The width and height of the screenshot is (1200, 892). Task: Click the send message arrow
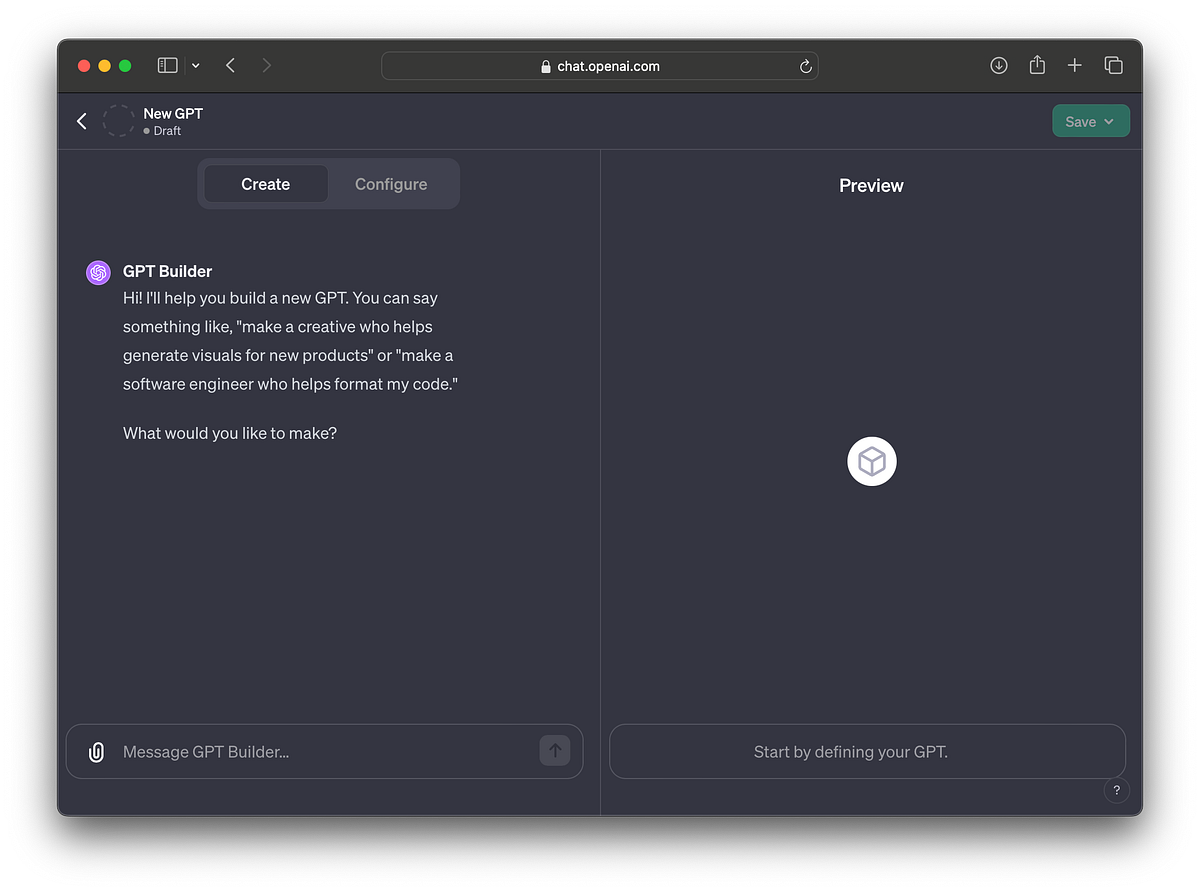[555, 750]
